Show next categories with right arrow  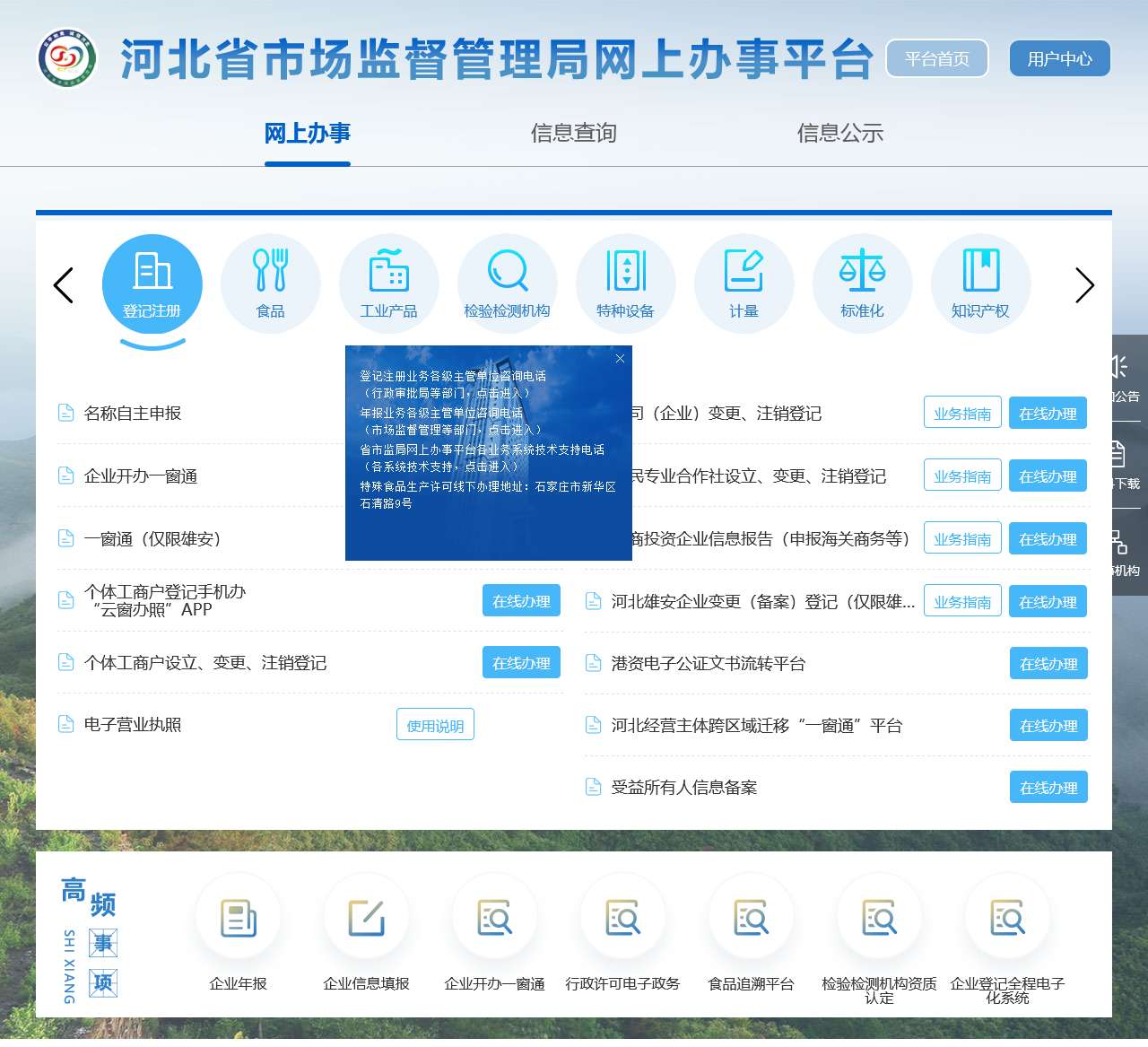(x=1085, y=285)
